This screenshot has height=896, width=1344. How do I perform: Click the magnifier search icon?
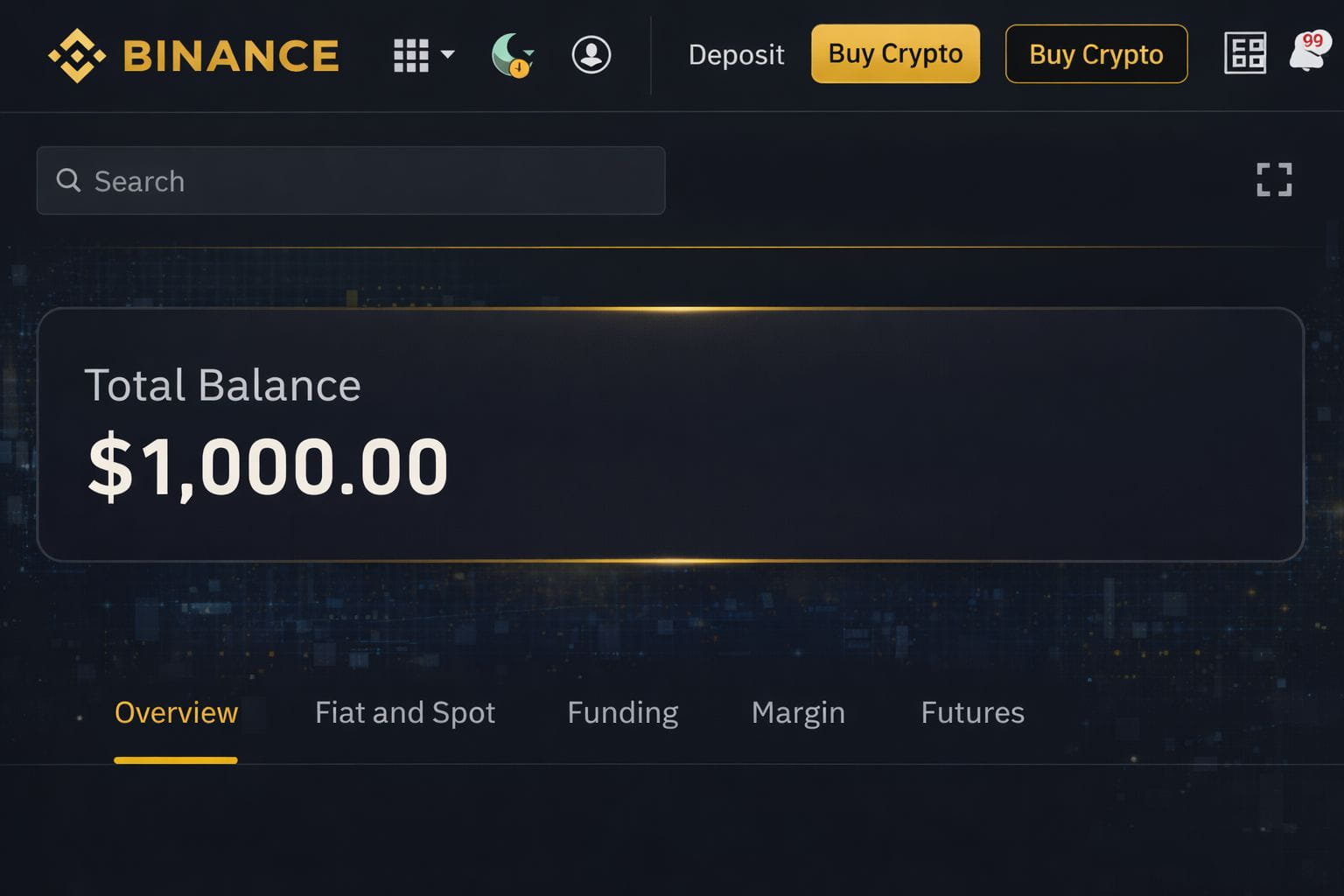[x=68, y=180]
